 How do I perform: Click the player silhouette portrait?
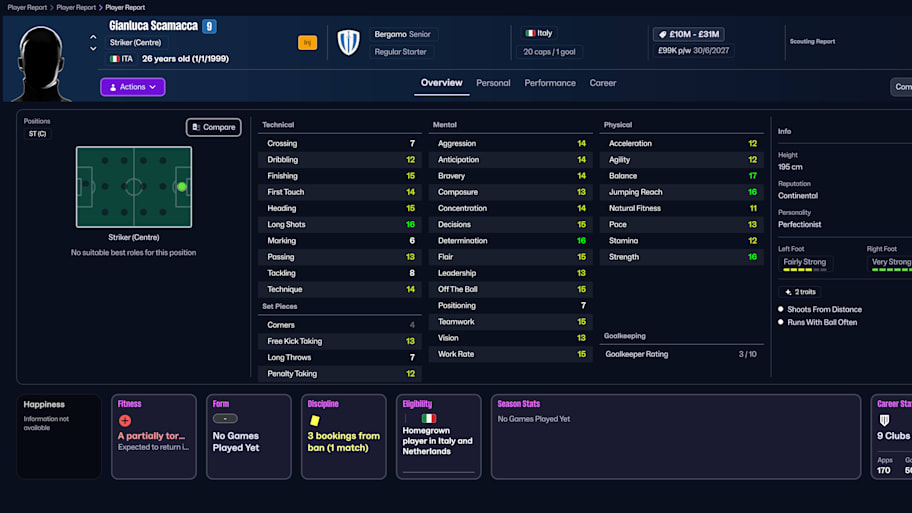click(41, 63)
